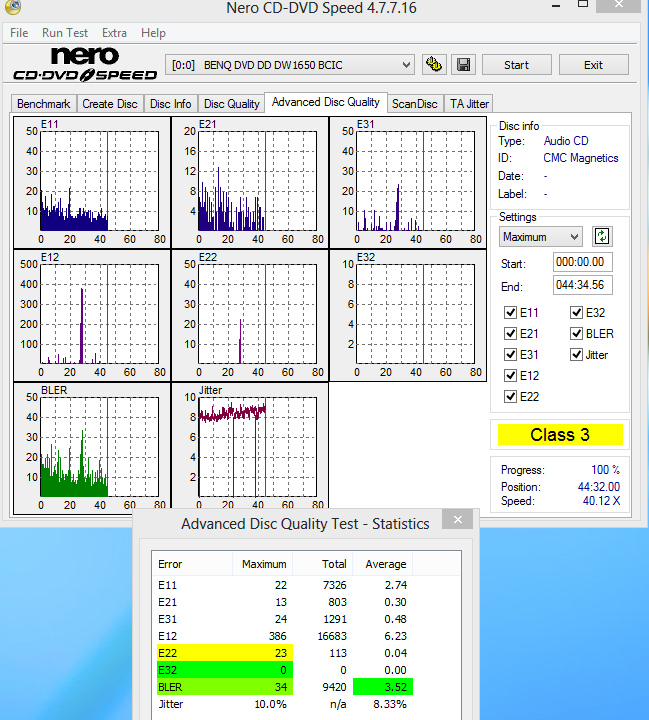
Task: Select the yellow E22 statistics row
Action: click(x=306, y=653)
